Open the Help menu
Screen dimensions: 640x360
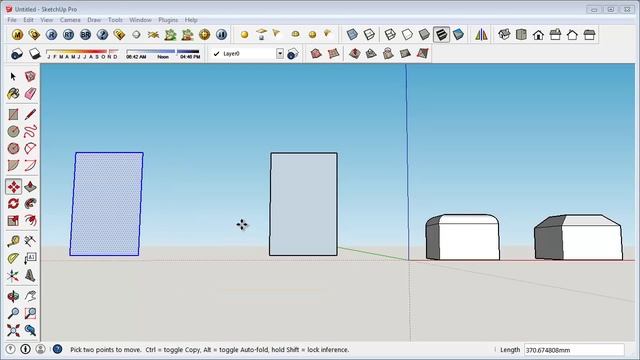191,20
